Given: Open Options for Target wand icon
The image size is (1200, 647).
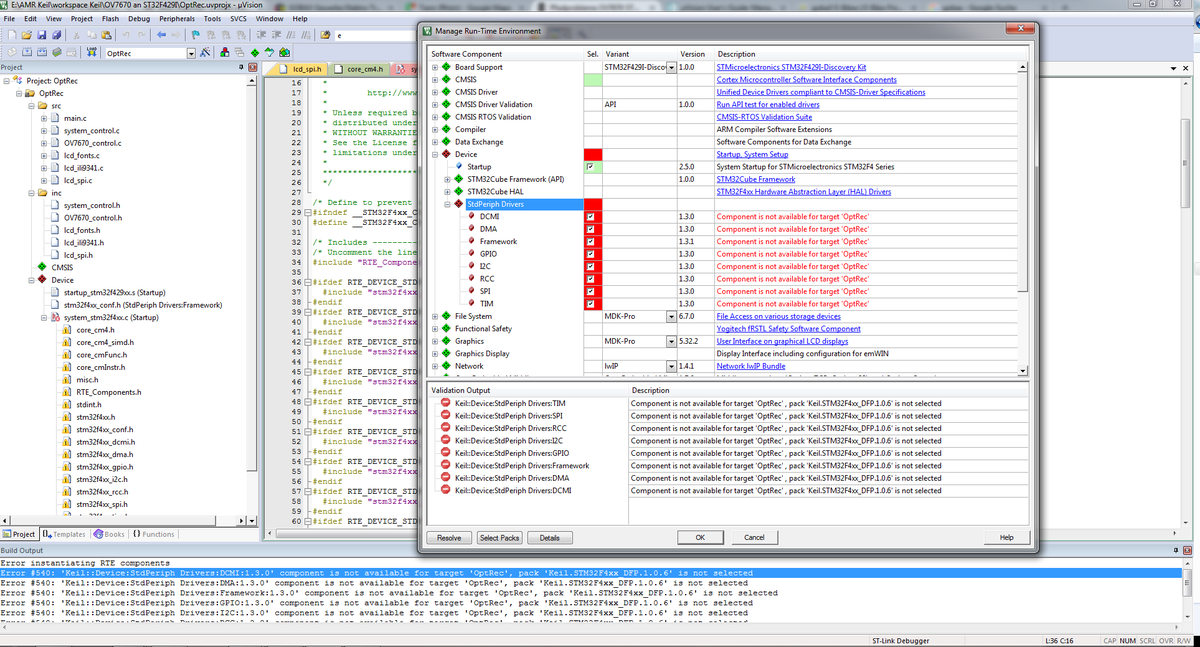Looking at the screenshot, I should 205,53.
